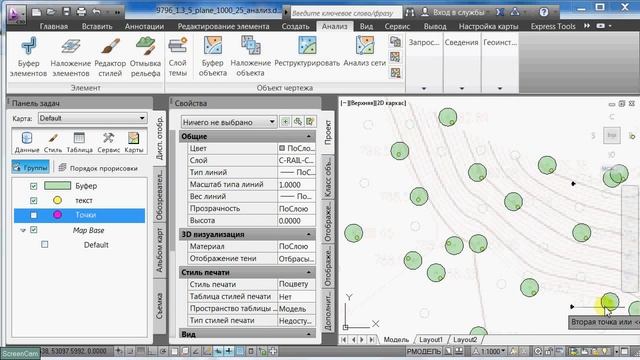This screenshot has height=360, width=640.
Task: Uncheck the Буфер layer checkbox
Action: pos(33,186)
